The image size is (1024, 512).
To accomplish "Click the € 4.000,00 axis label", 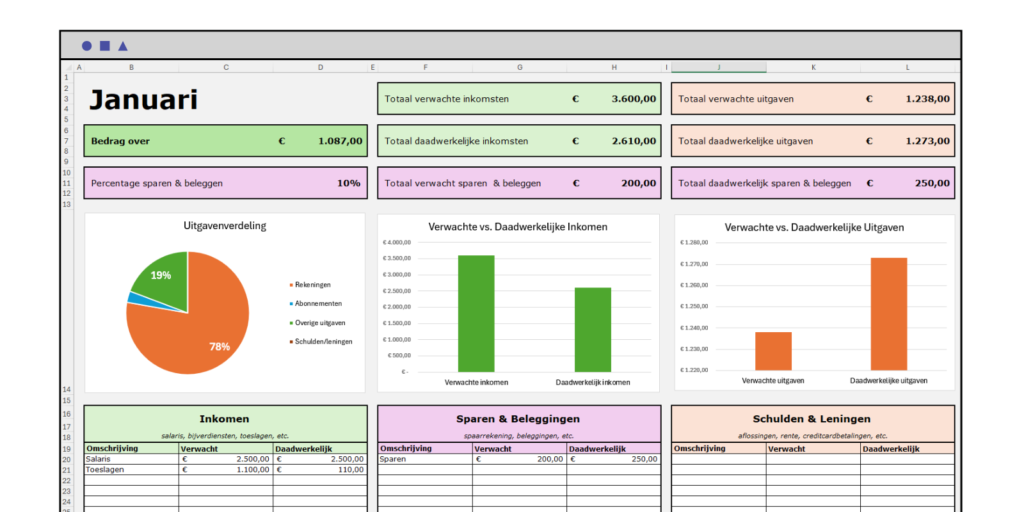I will tap(396, 242).
